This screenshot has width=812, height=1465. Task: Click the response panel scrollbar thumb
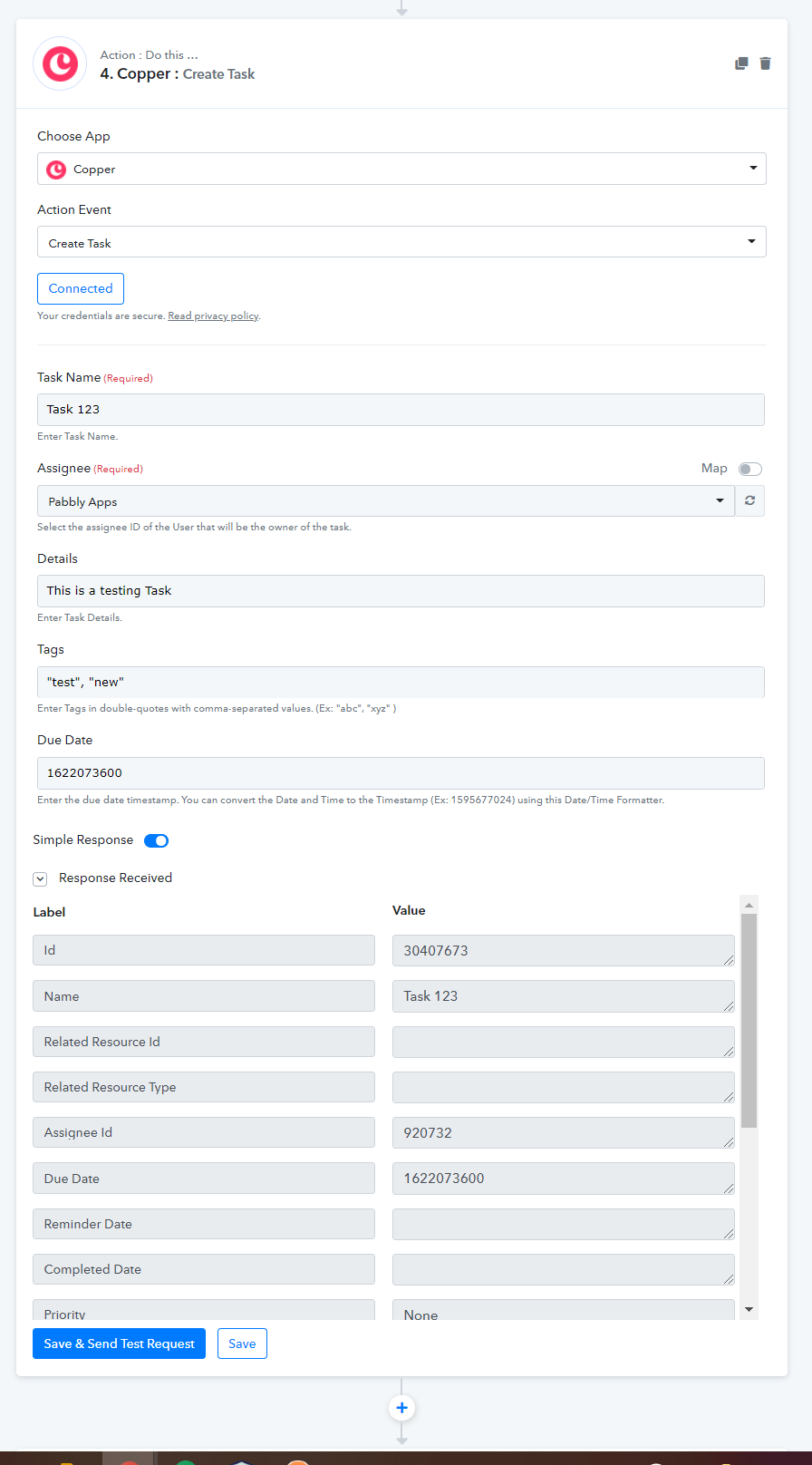749,1021
